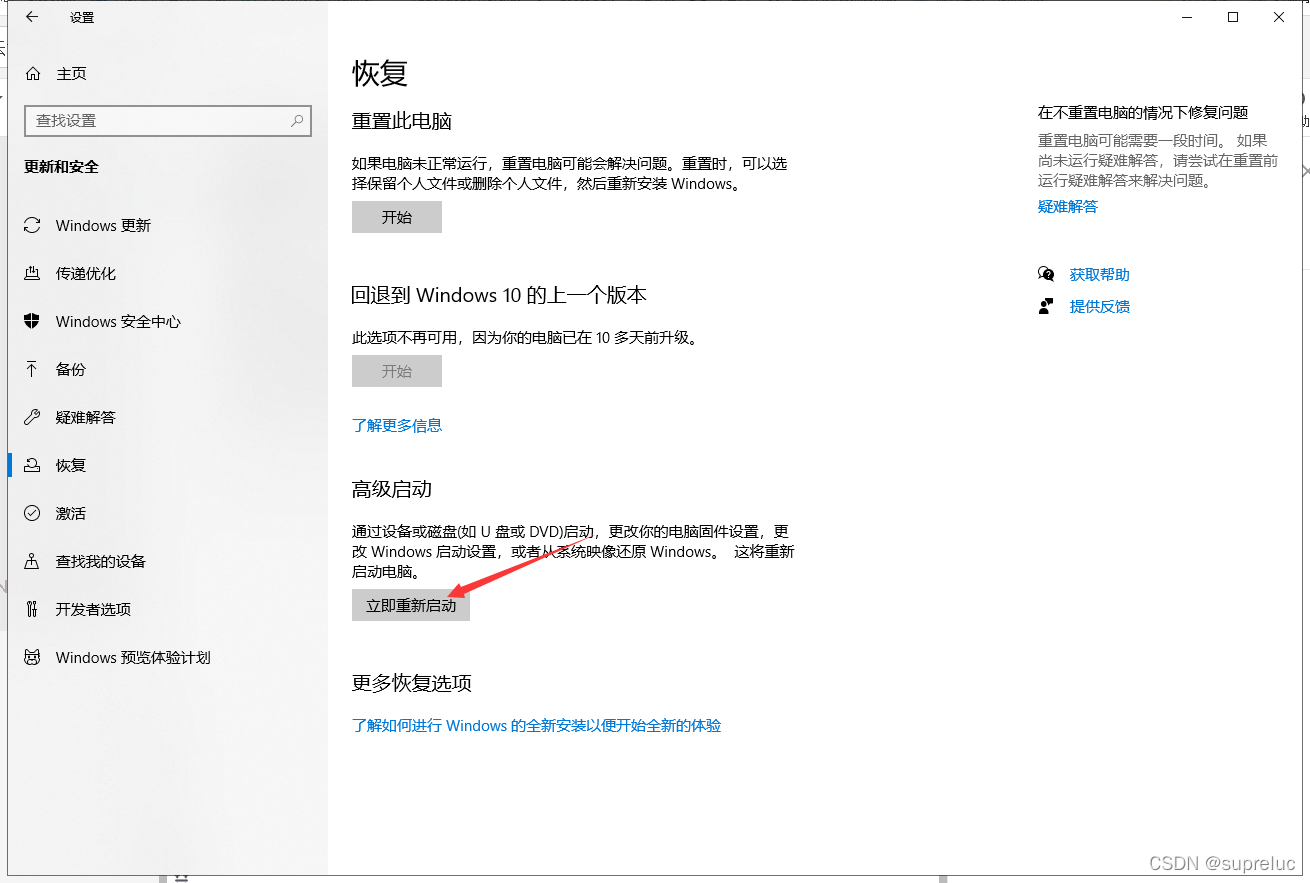Click the wrench icon for 疑难解答
Viewport: 1310px width, 883px height.
[x=33, y=418]
